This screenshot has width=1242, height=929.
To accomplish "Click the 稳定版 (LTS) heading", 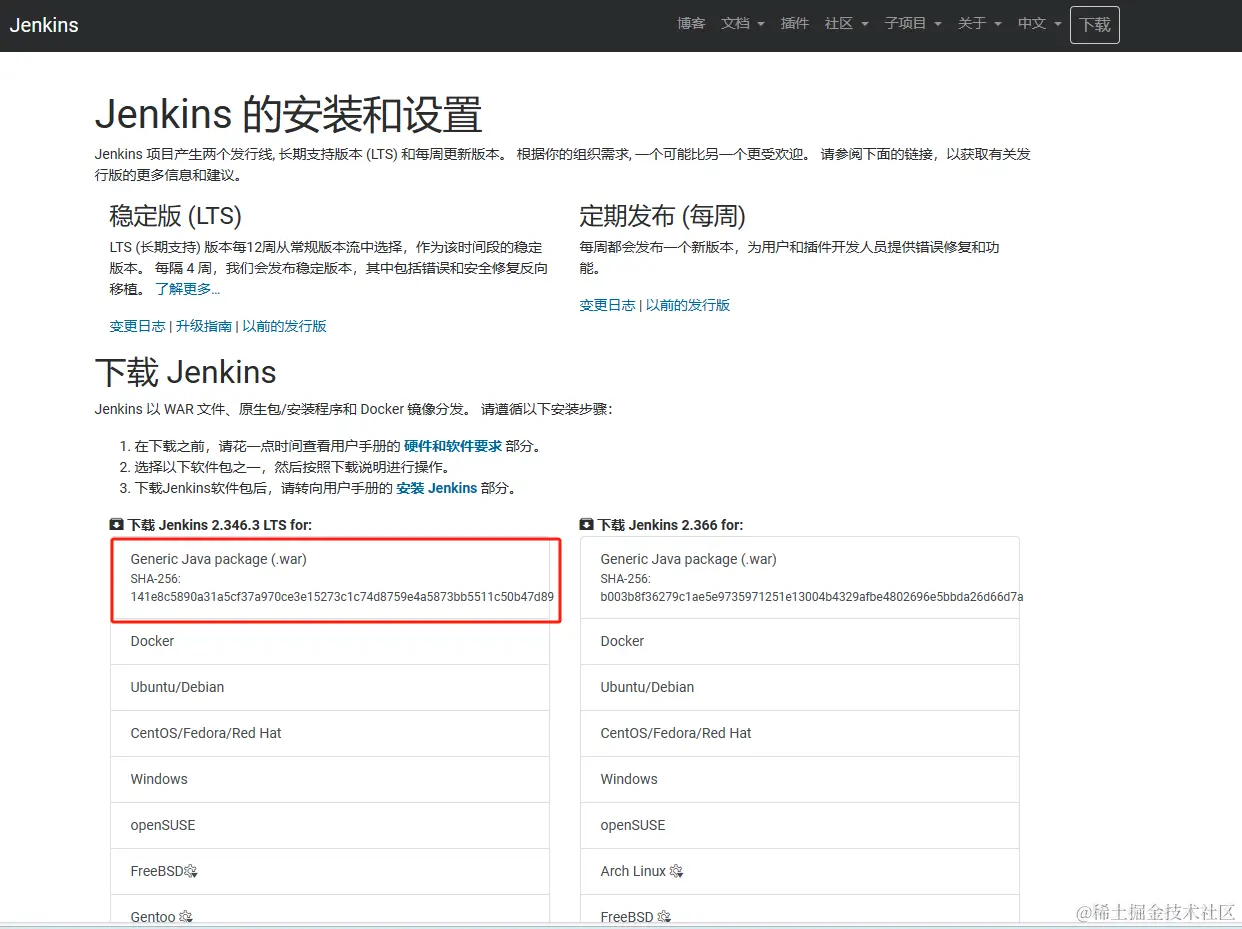I will point(175,216).
